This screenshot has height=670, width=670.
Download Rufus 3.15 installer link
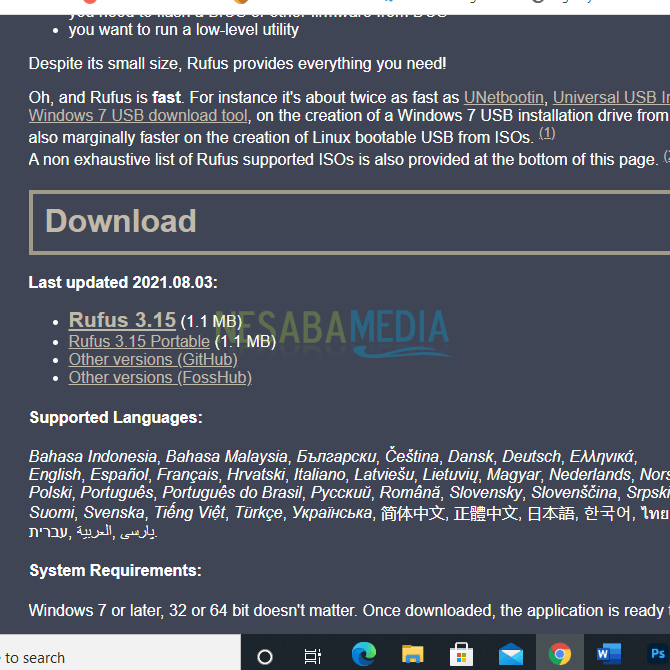(122, 321)
